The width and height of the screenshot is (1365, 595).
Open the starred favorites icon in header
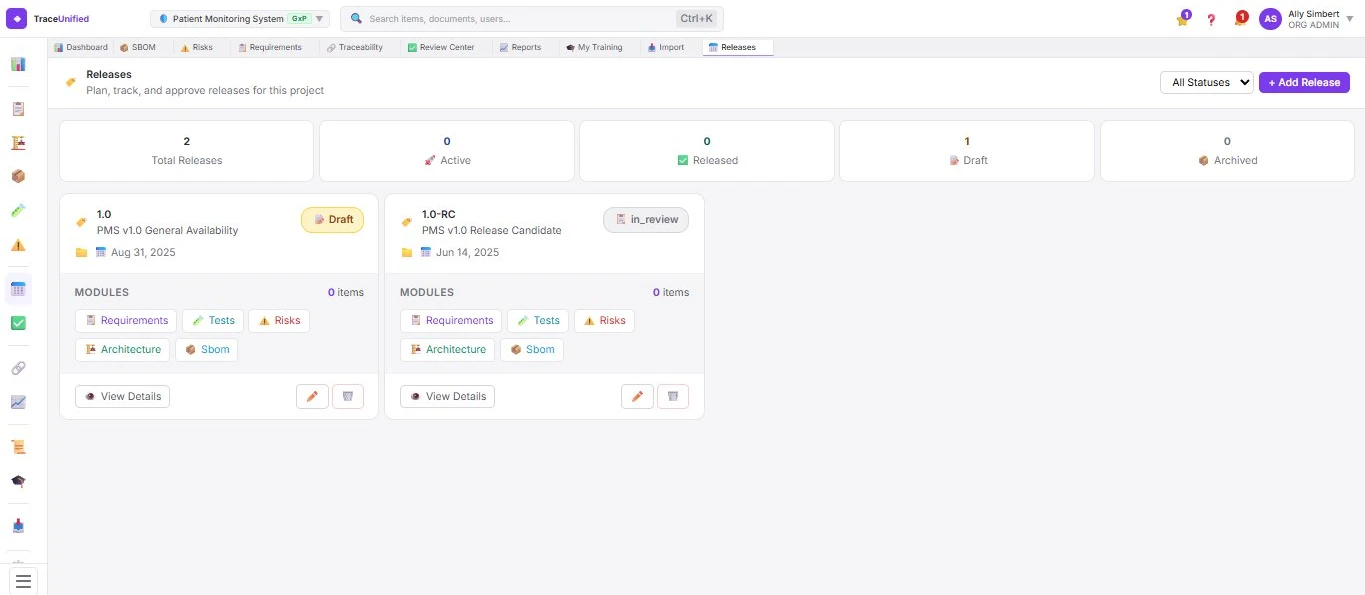point(1183,19)
